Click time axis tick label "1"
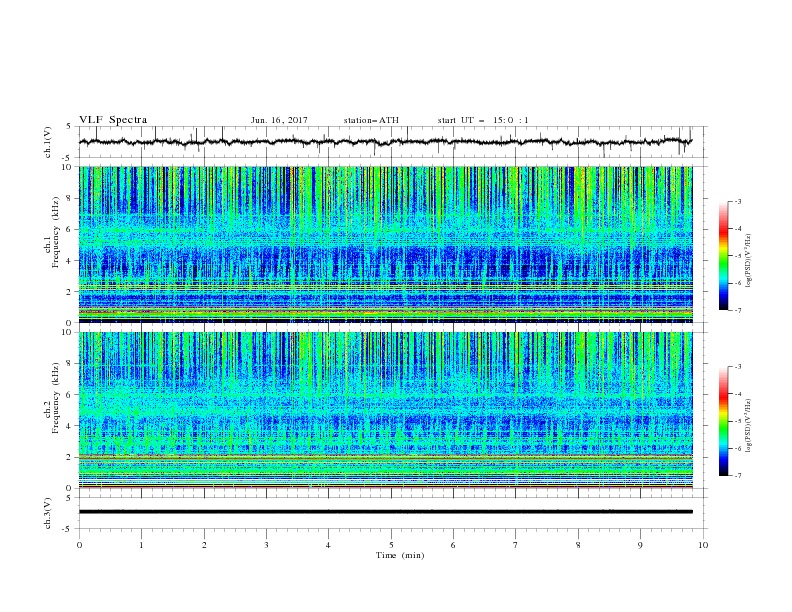This screenshot has width=792, height=612. point(141,545)
